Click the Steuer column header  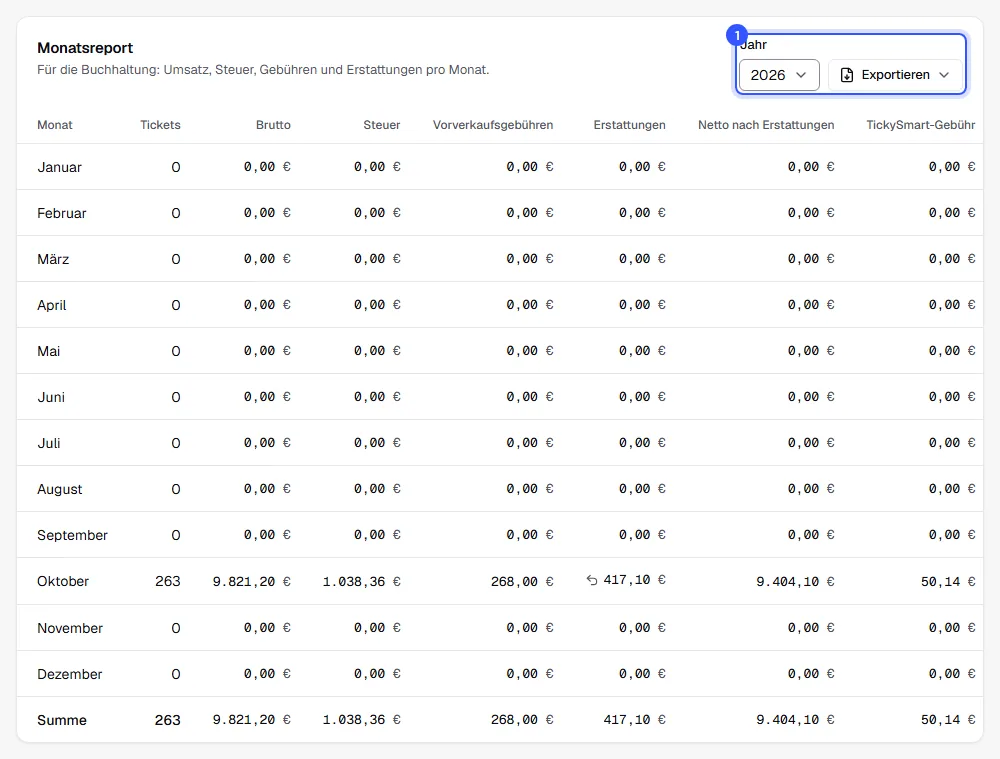tap(381, 125)
